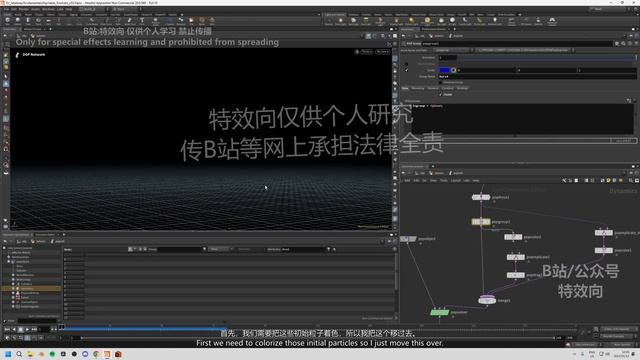This screenshot has height=360, width=640.
Task: Select the highlighted row in the spreadsheet tree
Action: (x=31, y=289)
